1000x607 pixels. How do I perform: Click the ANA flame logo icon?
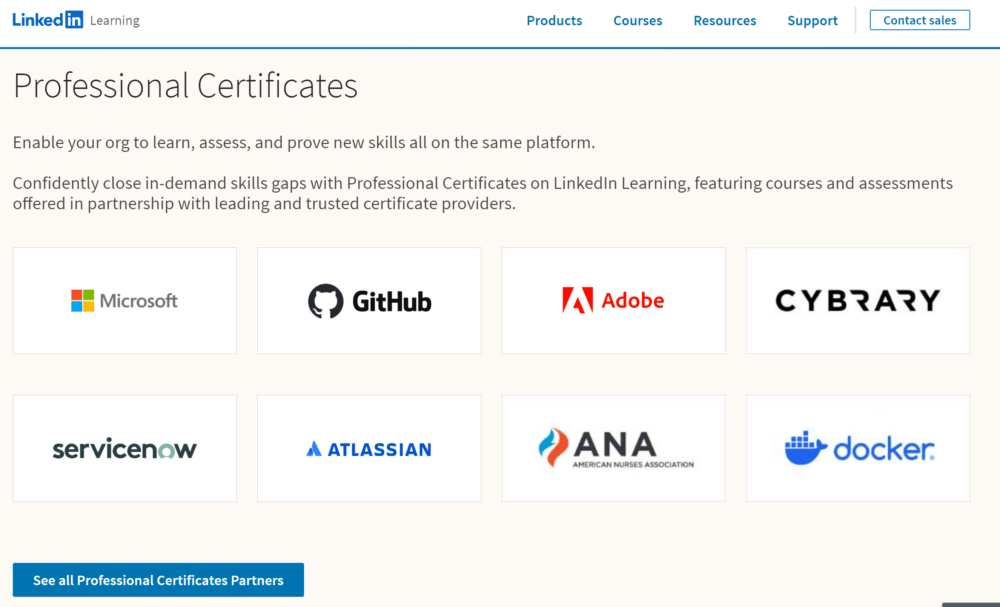(553, 448)
